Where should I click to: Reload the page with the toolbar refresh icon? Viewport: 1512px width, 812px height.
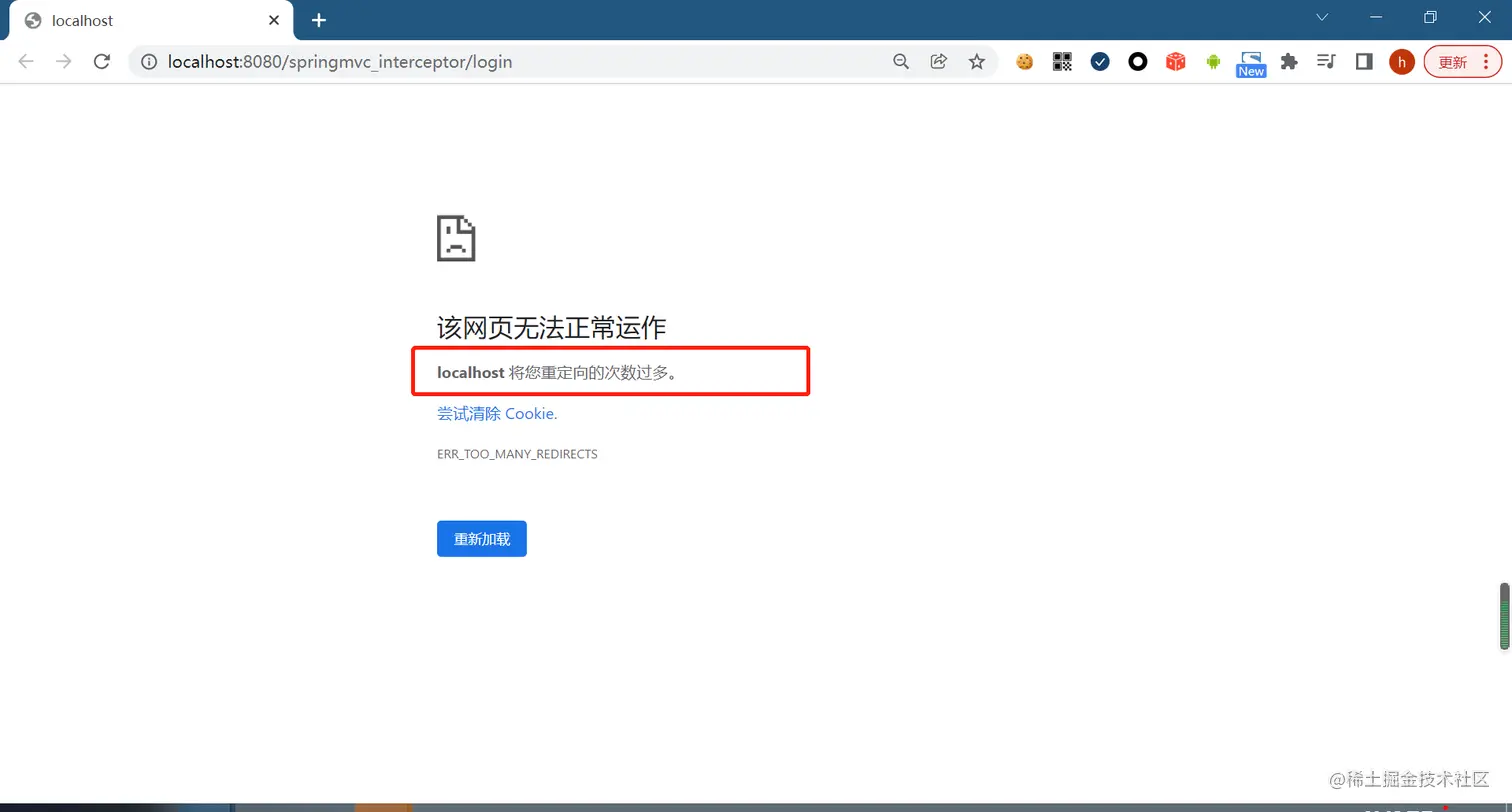click(101, 62)
